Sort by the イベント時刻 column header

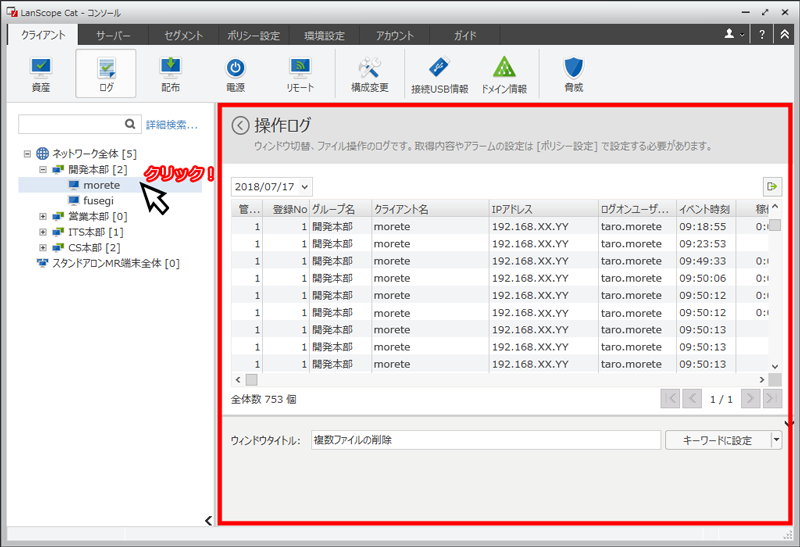coord(706,209)
